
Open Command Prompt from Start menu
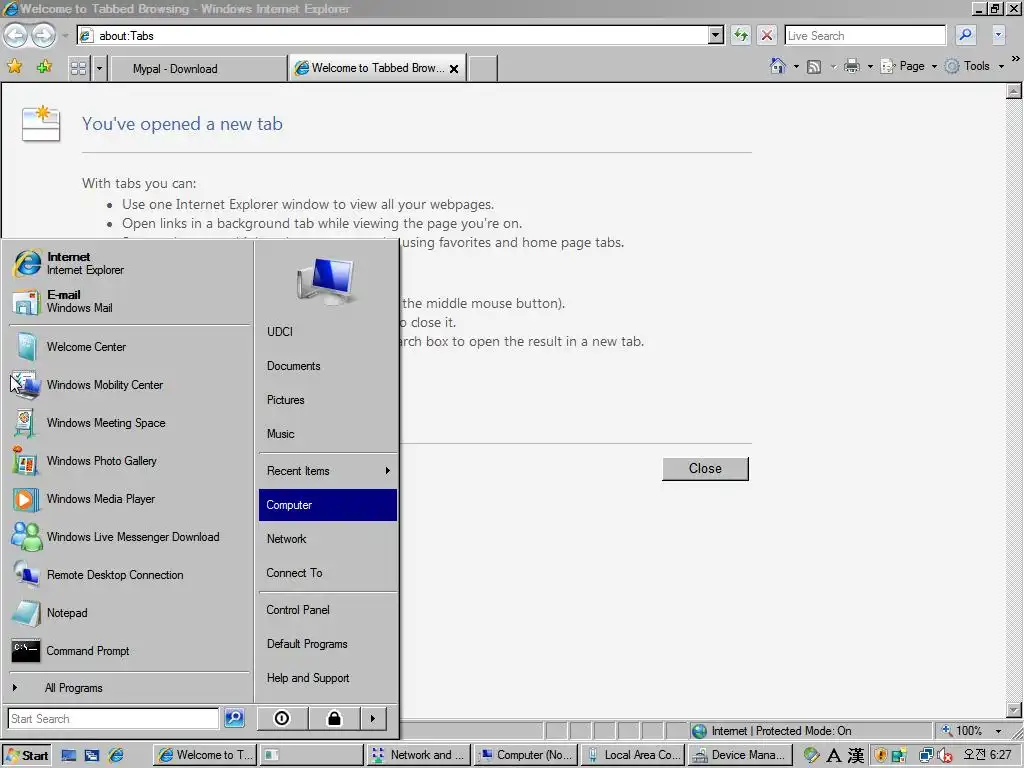(x=129, y=650)
